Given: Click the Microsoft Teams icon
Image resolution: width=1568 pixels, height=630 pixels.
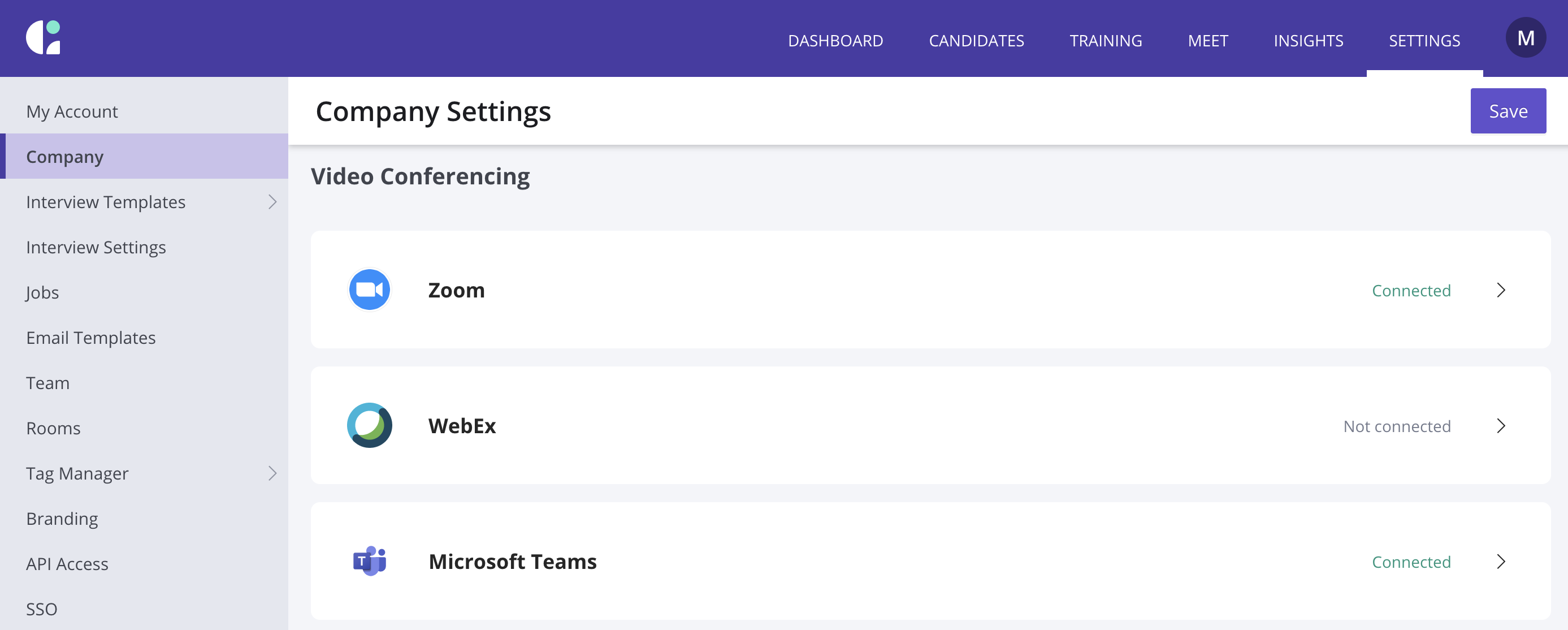Looking at the screenshot, I should 370,561.
